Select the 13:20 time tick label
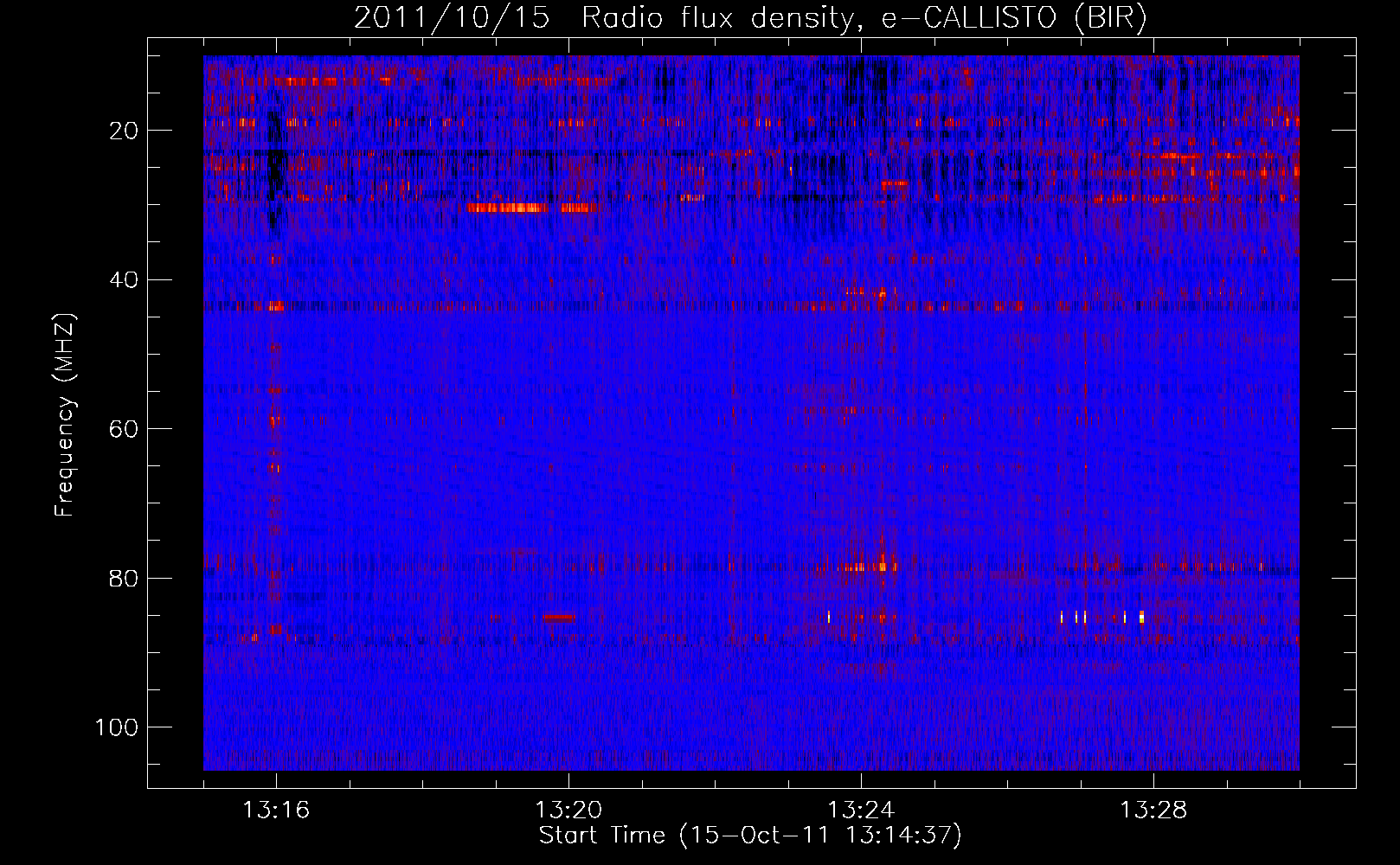The image size is (1400, 865). coord(568,811)
